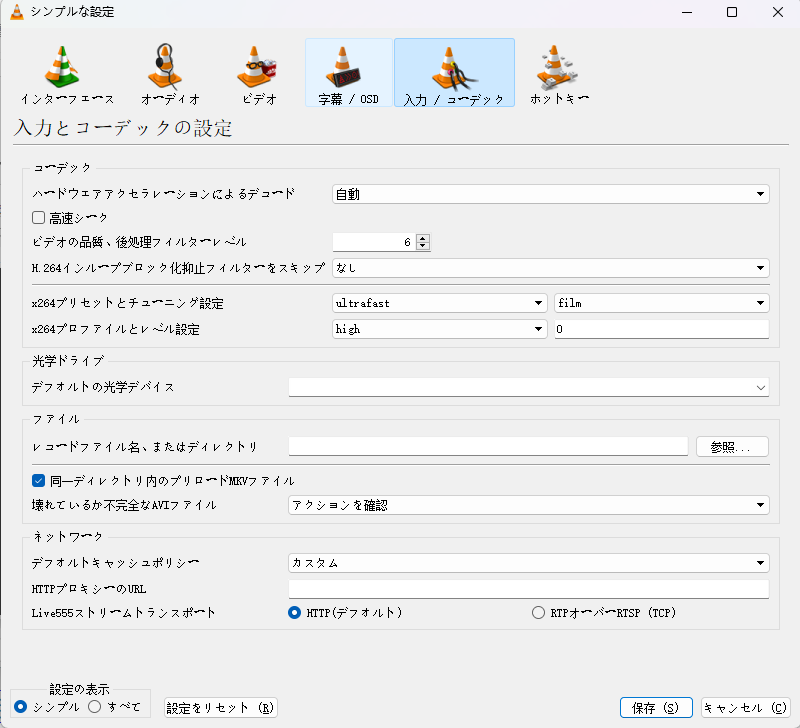Viewport: 800px width, 728px height.
Task: Select RTPオーバーRTSP (TCP) transport
Action: (x=537, y=612)
